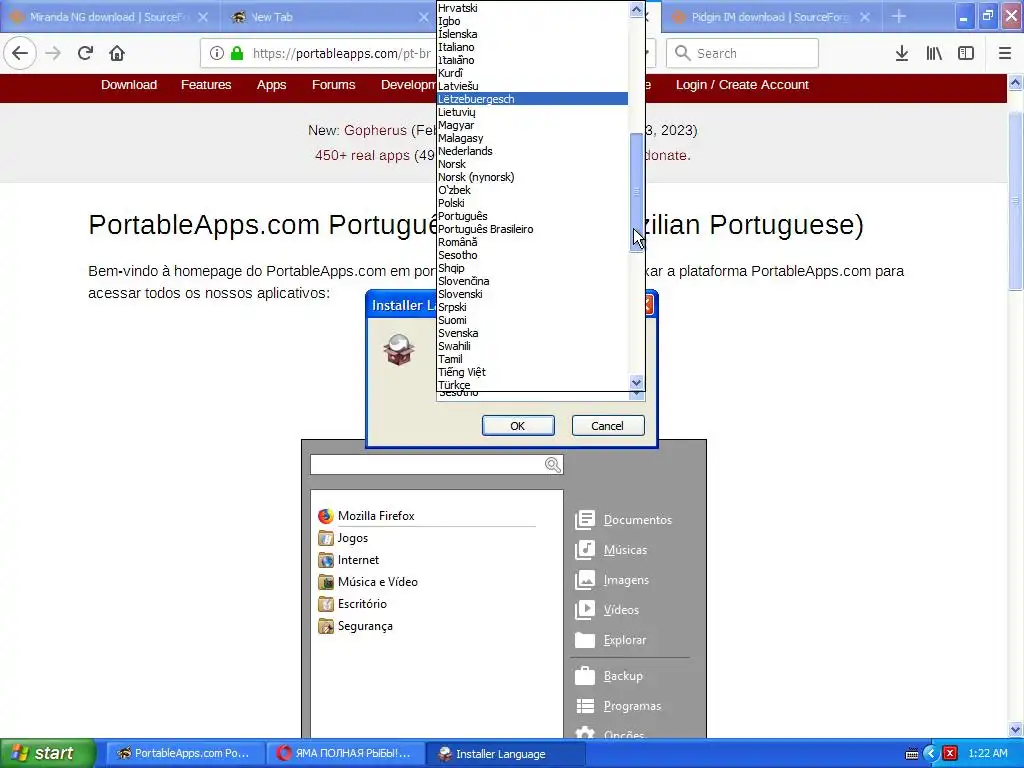
Task: Click the Explorar folder icon
Action: pos(584,640)
